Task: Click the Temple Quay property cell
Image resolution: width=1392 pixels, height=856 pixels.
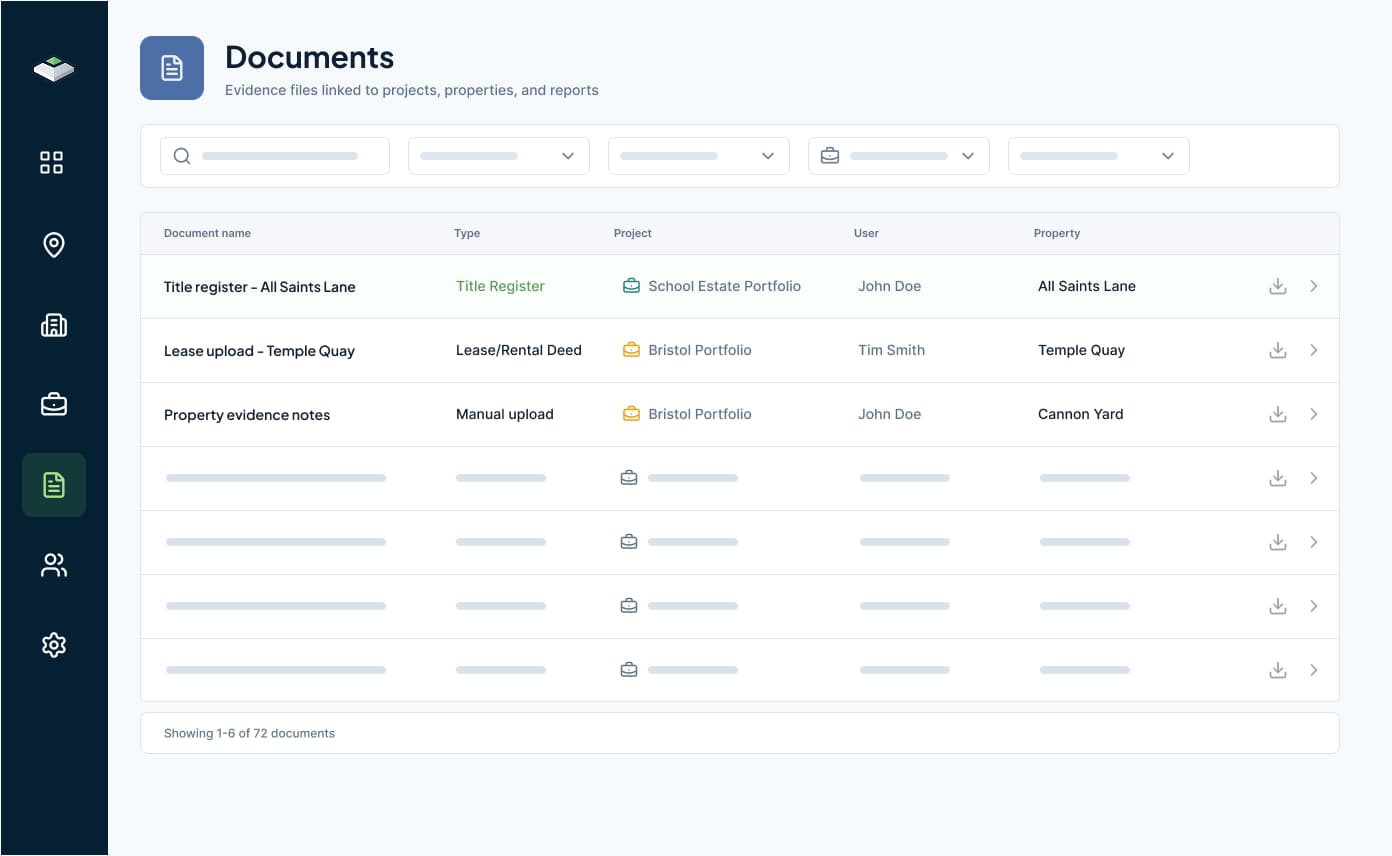Action: click(x=1081, y=350)
